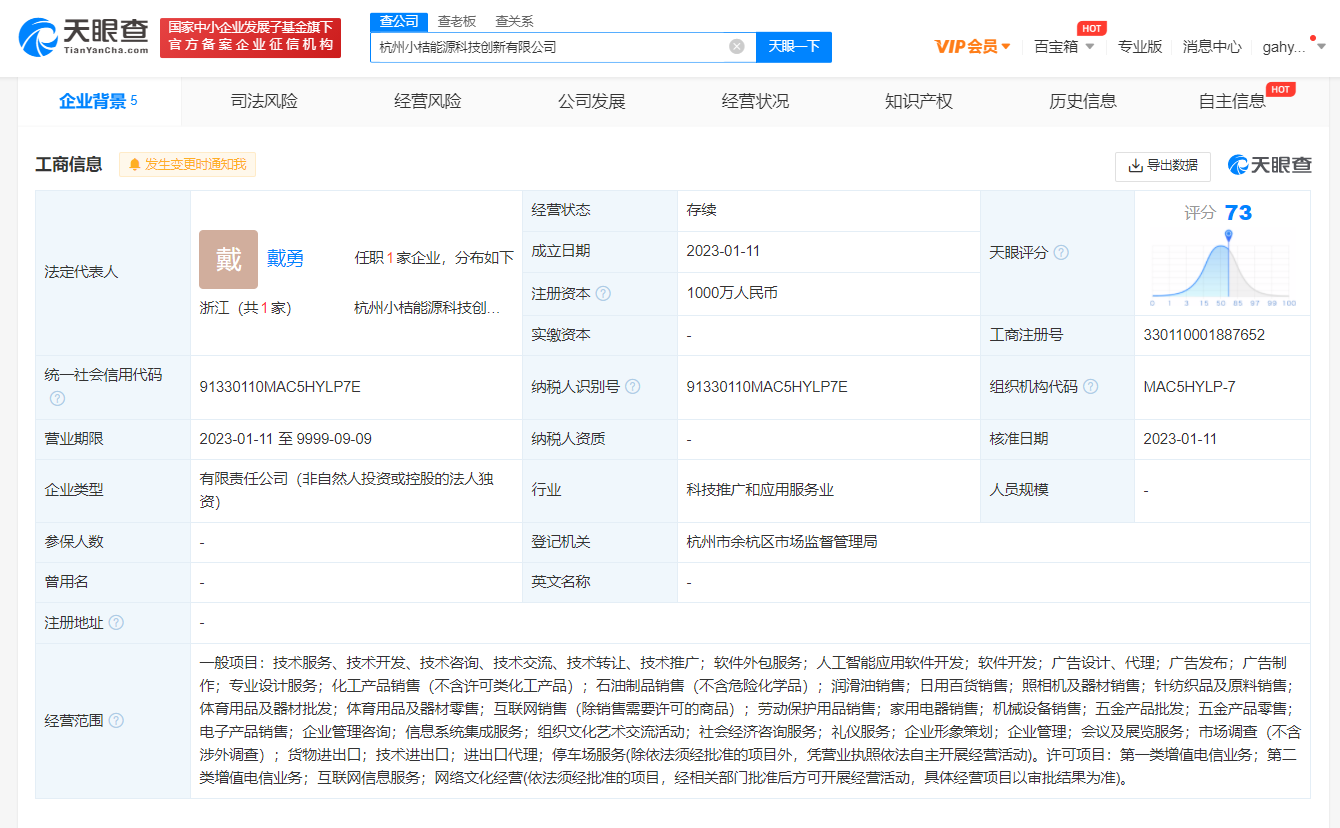Click the Tianyancha logo in header
The image size is (1340, 828).
[x=84, y=37]
